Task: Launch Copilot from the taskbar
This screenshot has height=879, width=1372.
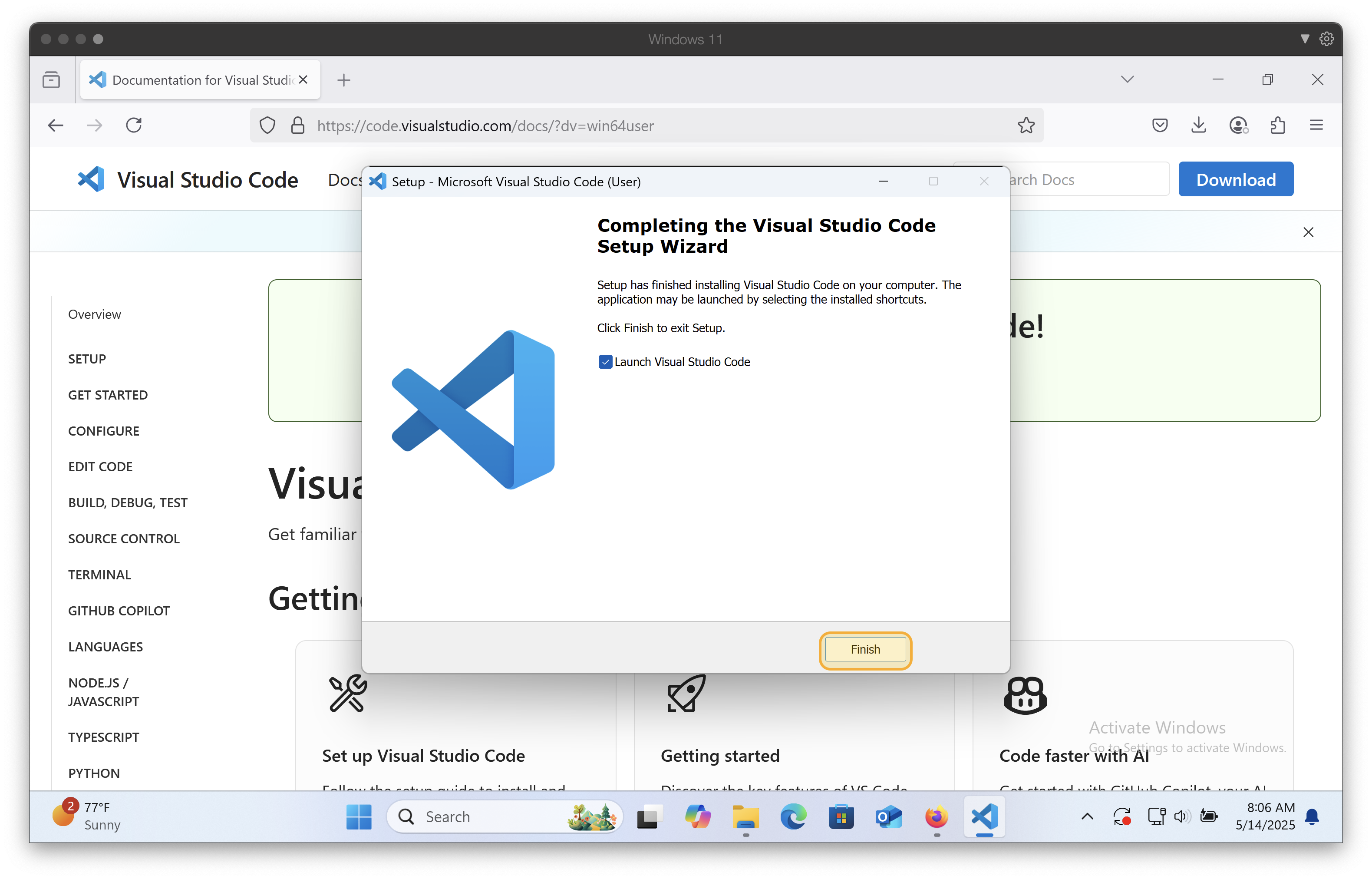Action: (697, 817)
